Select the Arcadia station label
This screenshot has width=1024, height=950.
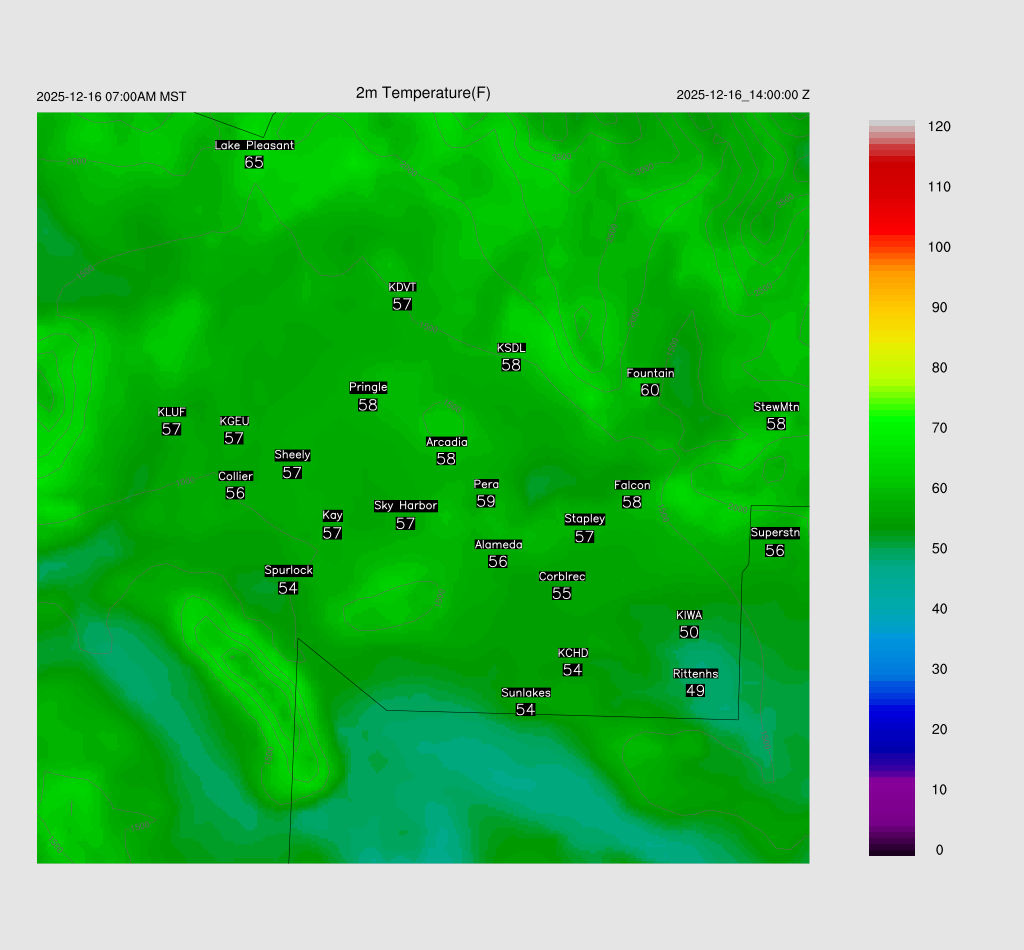(446, 442)
